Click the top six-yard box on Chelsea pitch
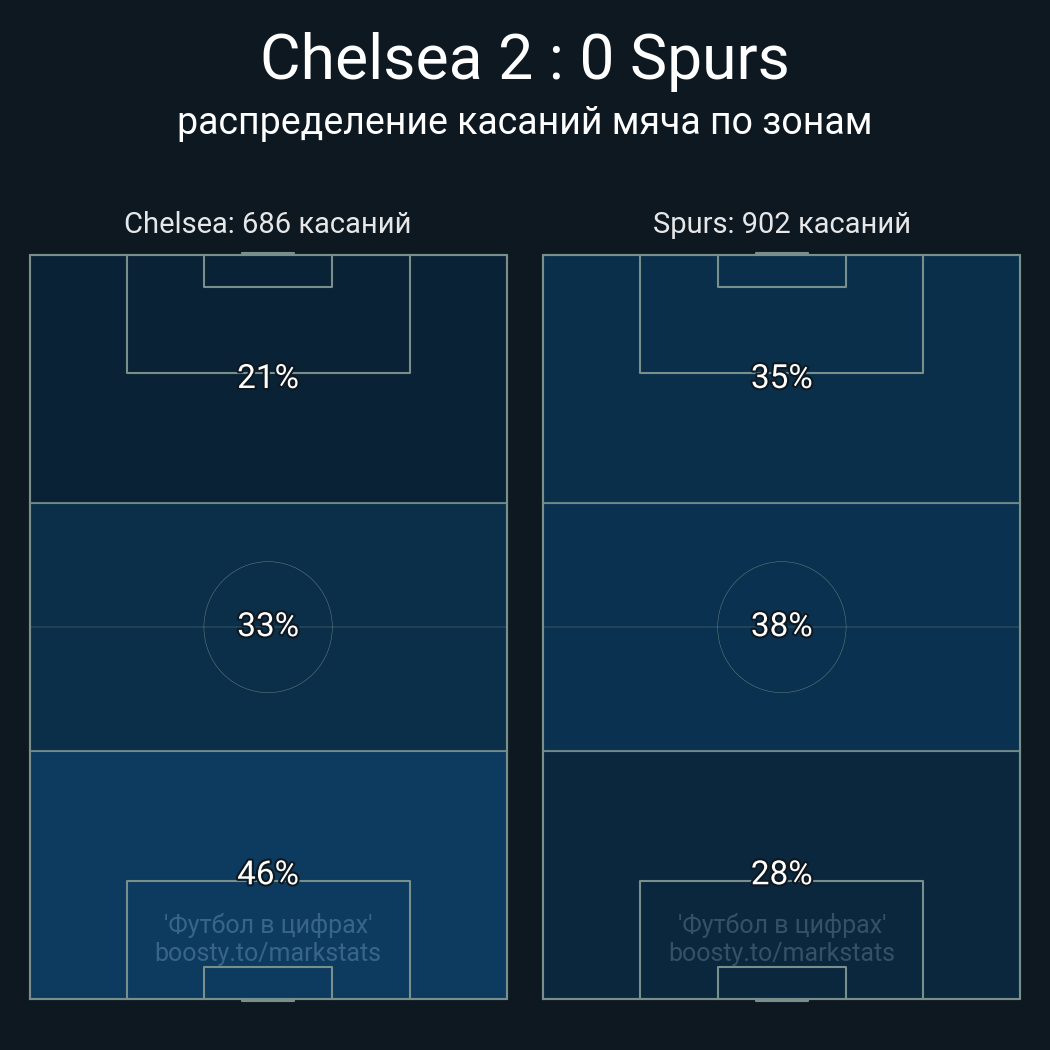Screen dimensions: 1050x1050 click(x=268, y=271)
